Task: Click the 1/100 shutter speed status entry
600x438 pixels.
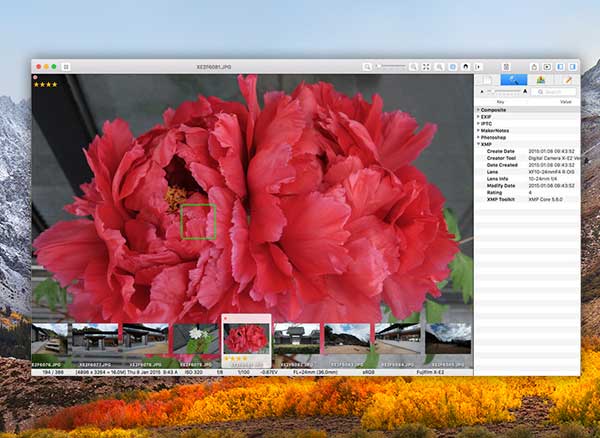Action: pos(243,372)
